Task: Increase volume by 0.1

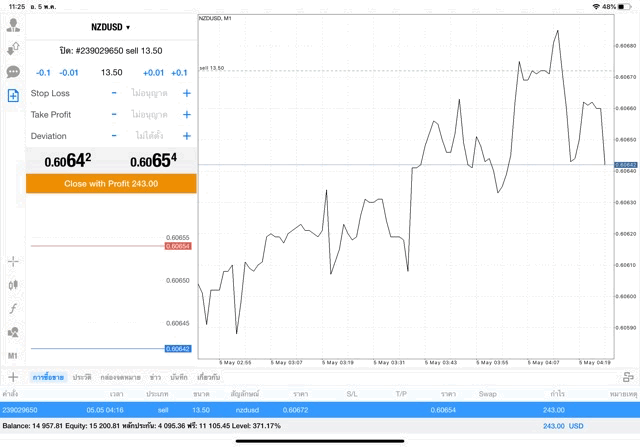Action: (x=179, y=73)
